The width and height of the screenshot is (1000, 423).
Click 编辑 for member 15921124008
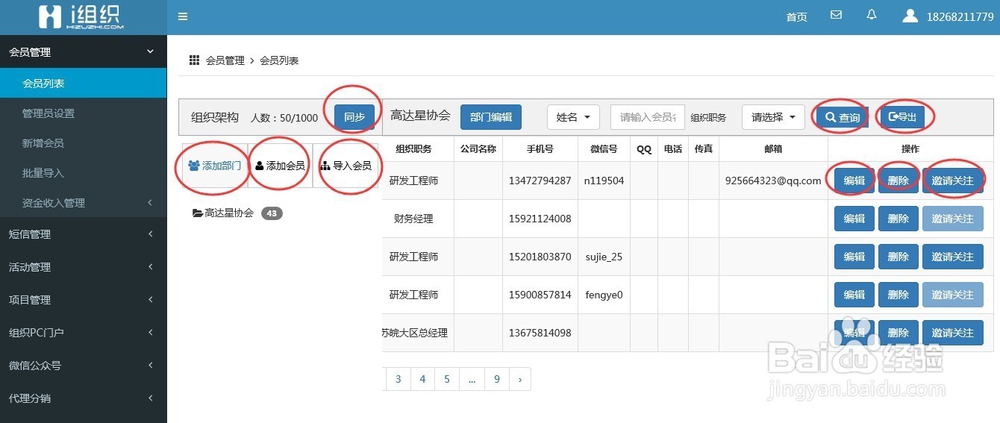(x=854, y=219)
